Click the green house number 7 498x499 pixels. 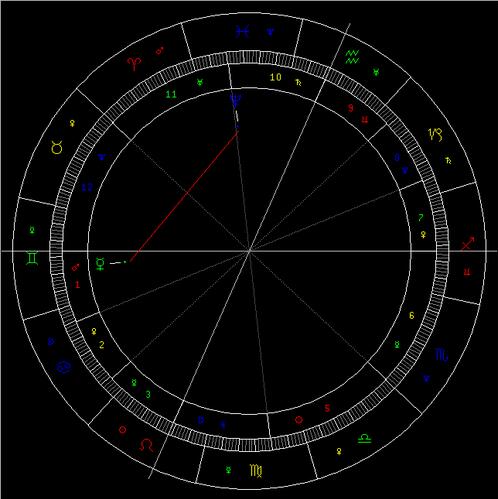pyautogui.click(x=421, y=218)
